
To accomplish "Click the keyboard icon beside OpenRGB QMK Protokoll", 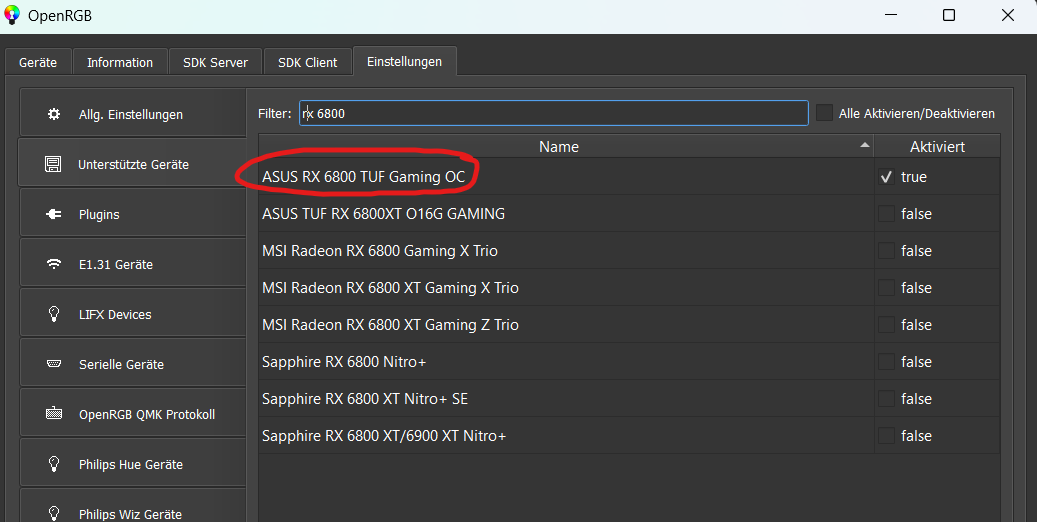I will (54, 414).
